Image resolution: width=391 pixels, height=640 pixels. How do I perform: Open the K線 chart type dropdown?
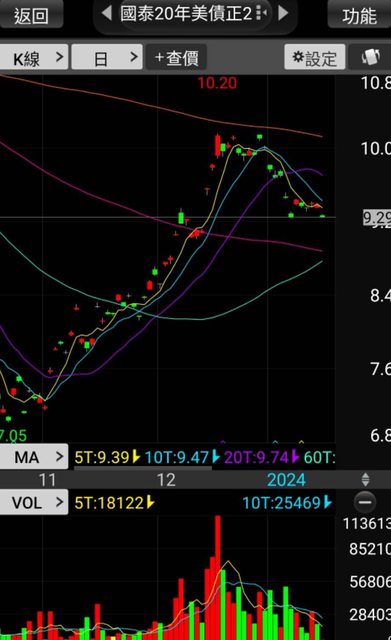(34, 57)
